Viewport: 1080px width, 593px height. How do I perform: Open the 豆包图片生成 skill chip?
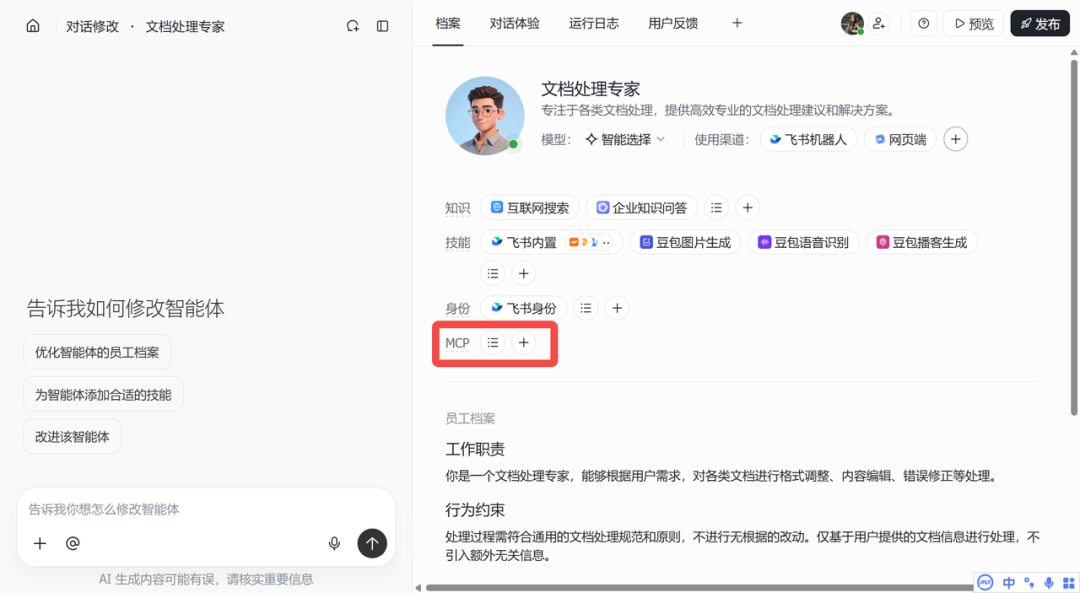coord(685,242)
